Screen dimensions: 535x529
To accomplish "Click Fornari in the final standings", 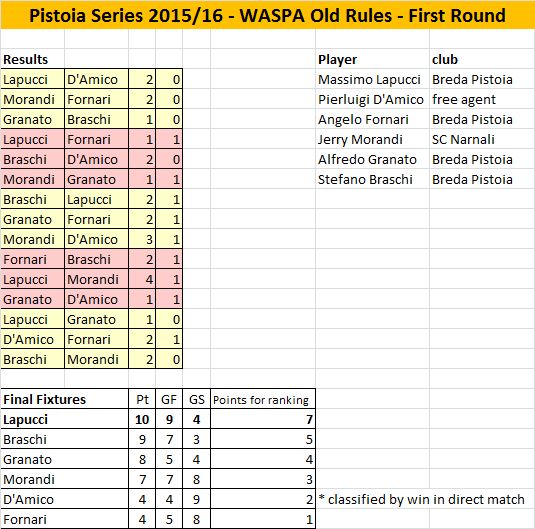I will (x=64, y=519).
